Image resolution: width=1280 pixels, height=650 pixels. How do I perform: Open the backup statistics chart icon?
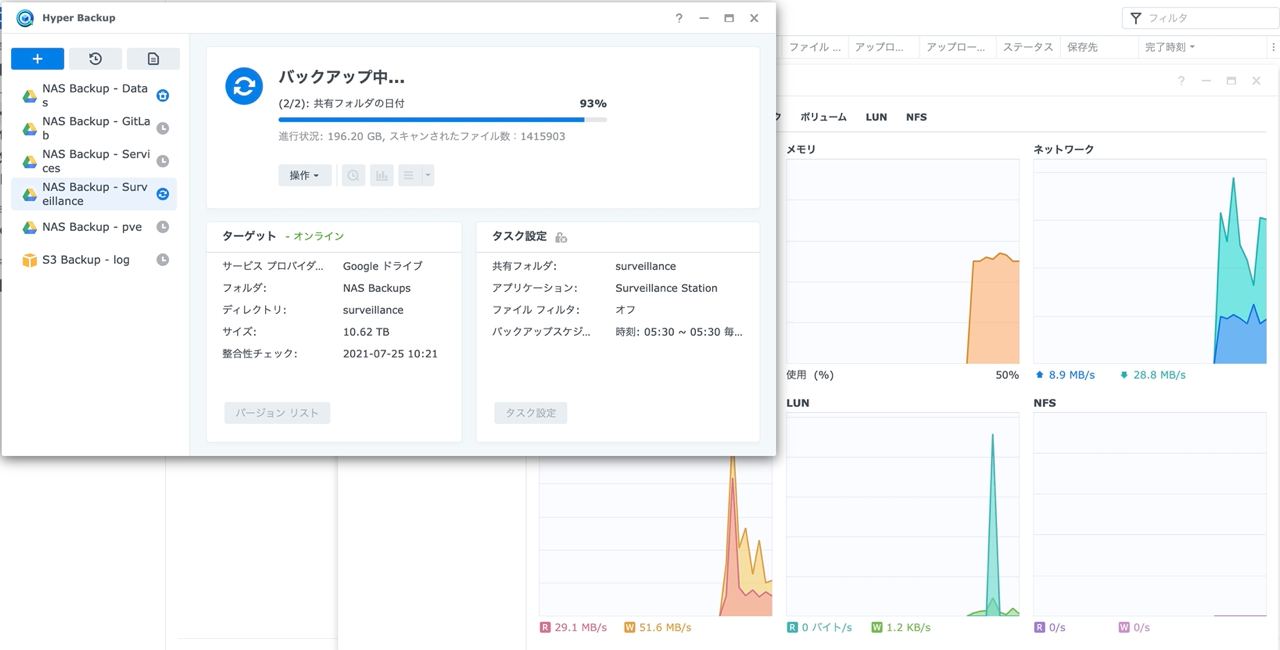tap(381, 175)
